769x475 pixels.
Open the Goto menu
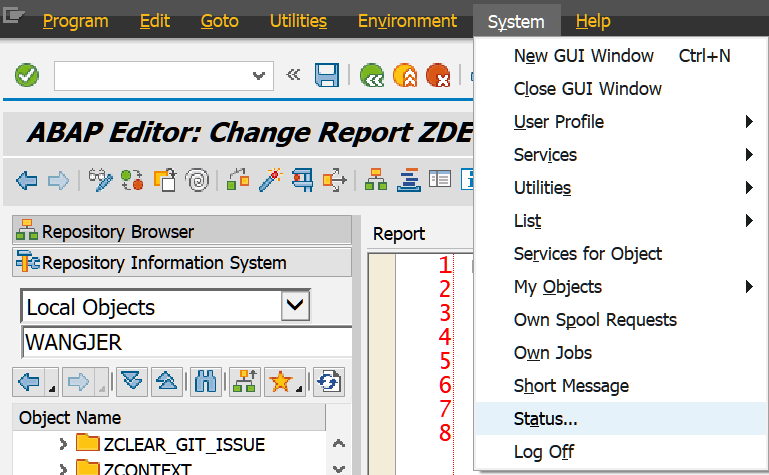pos(219,21)
